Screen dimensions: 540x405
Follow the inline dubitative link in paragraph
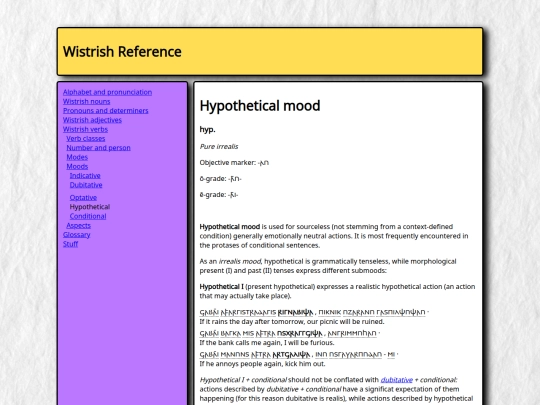[x=397, y=380]
